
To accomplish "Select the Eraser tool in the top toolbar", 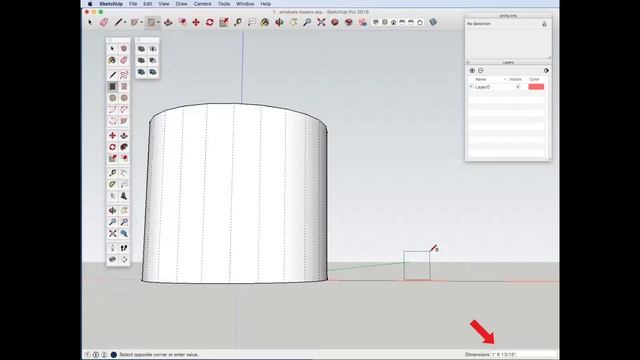I will (x=104, y=22).
